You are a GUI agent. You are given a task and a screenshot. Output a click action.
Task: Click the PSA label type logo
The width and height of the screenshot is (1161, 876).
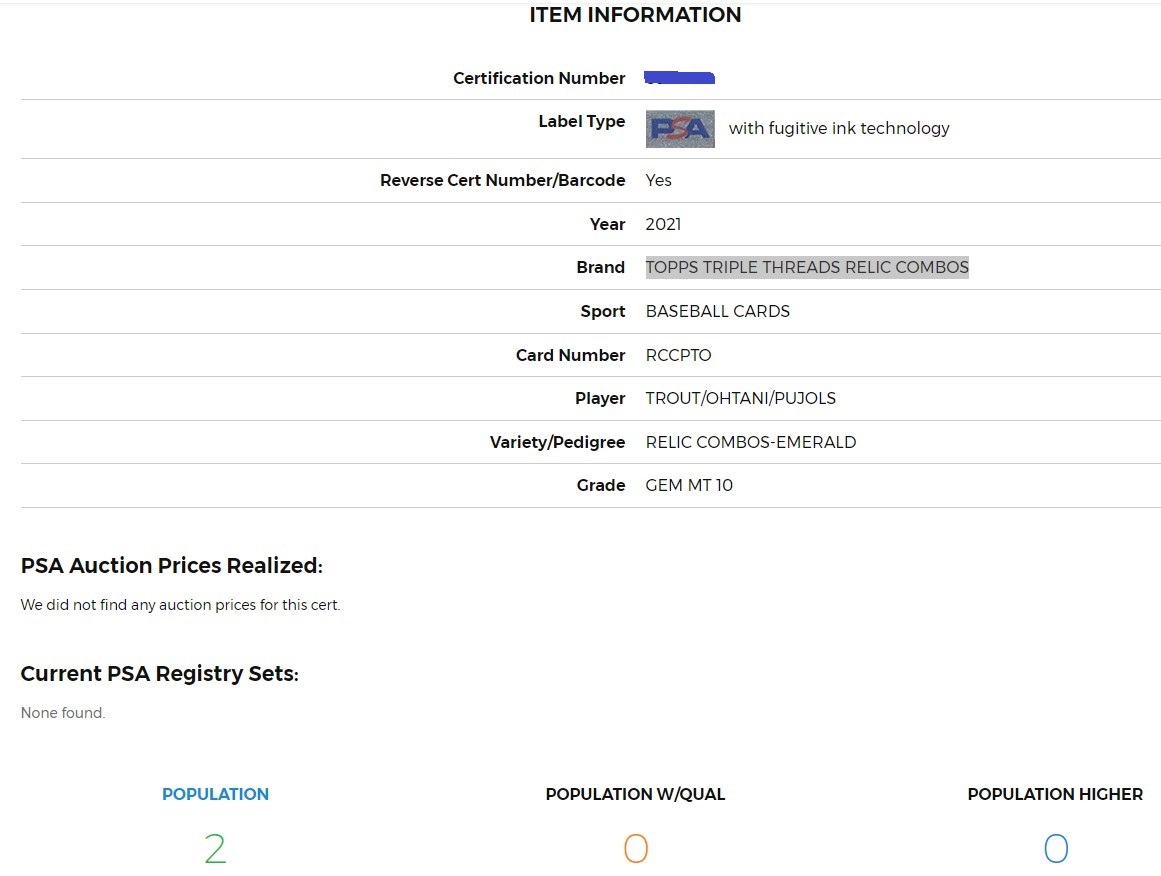(680, 129)
